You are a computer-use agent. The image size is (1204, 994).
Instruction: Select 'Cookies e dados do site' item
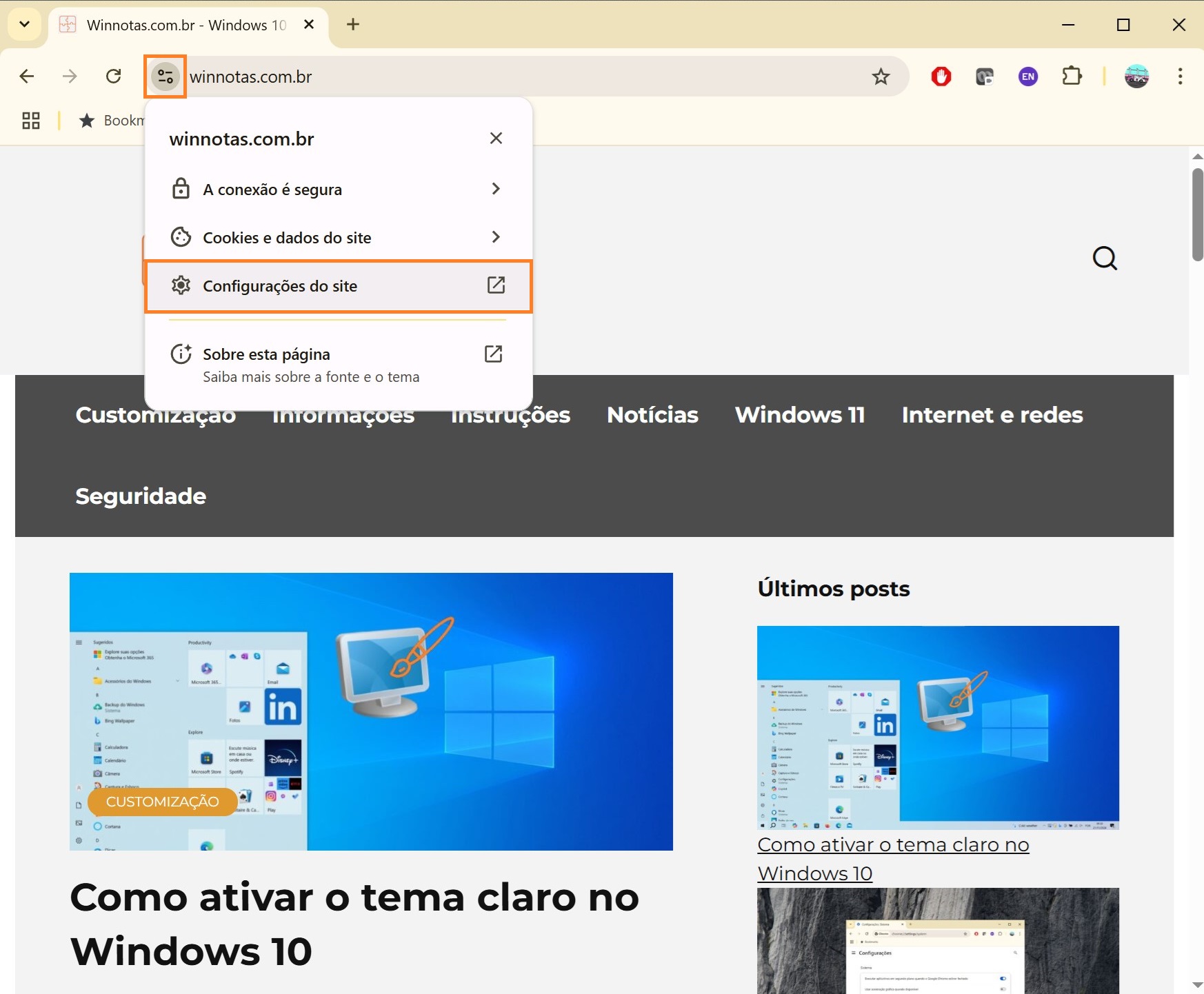coord(338,237)
